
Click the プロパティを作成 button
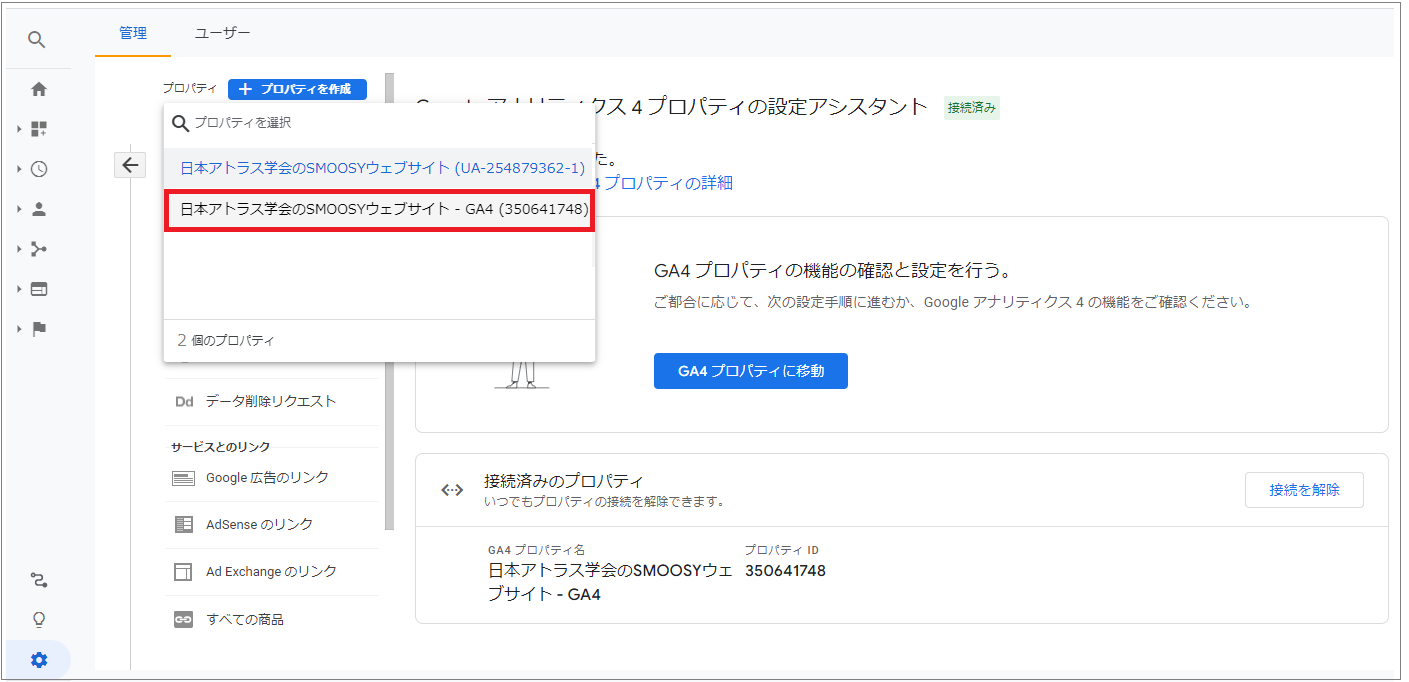(297, 89)
